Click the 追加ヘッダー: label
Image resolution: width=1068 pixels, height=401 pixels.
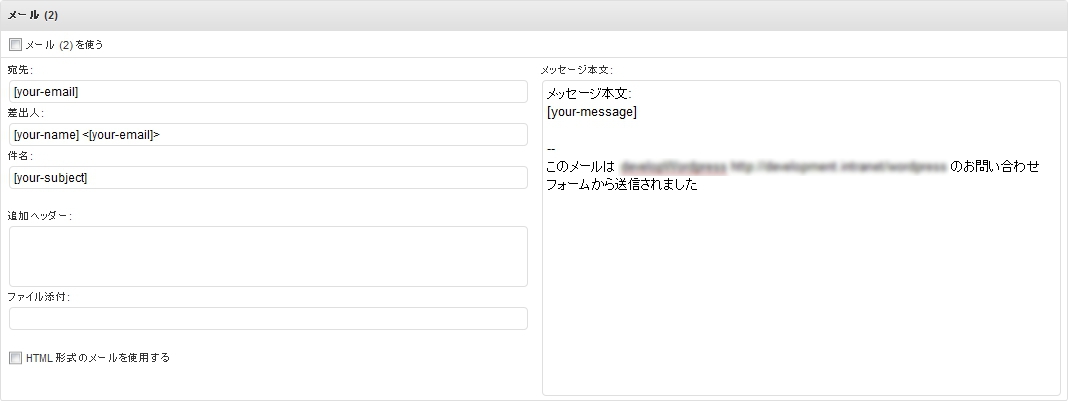39,215
